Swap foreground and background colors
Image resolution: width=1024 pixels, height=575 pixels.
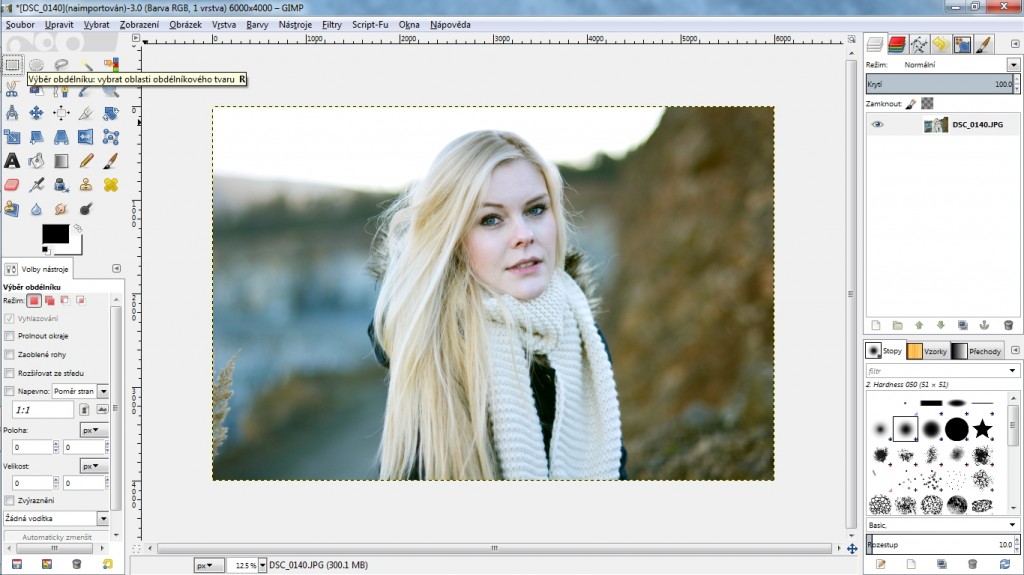click(78, 229)
